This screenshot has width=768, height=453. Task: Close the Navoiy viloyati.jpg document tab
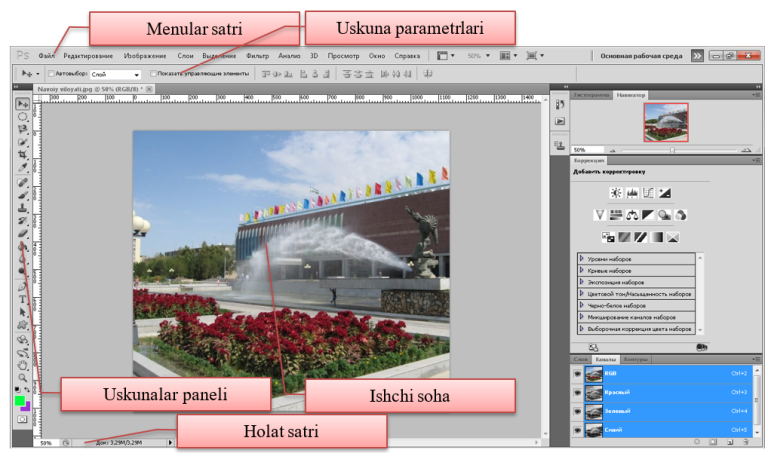point(149,89)
